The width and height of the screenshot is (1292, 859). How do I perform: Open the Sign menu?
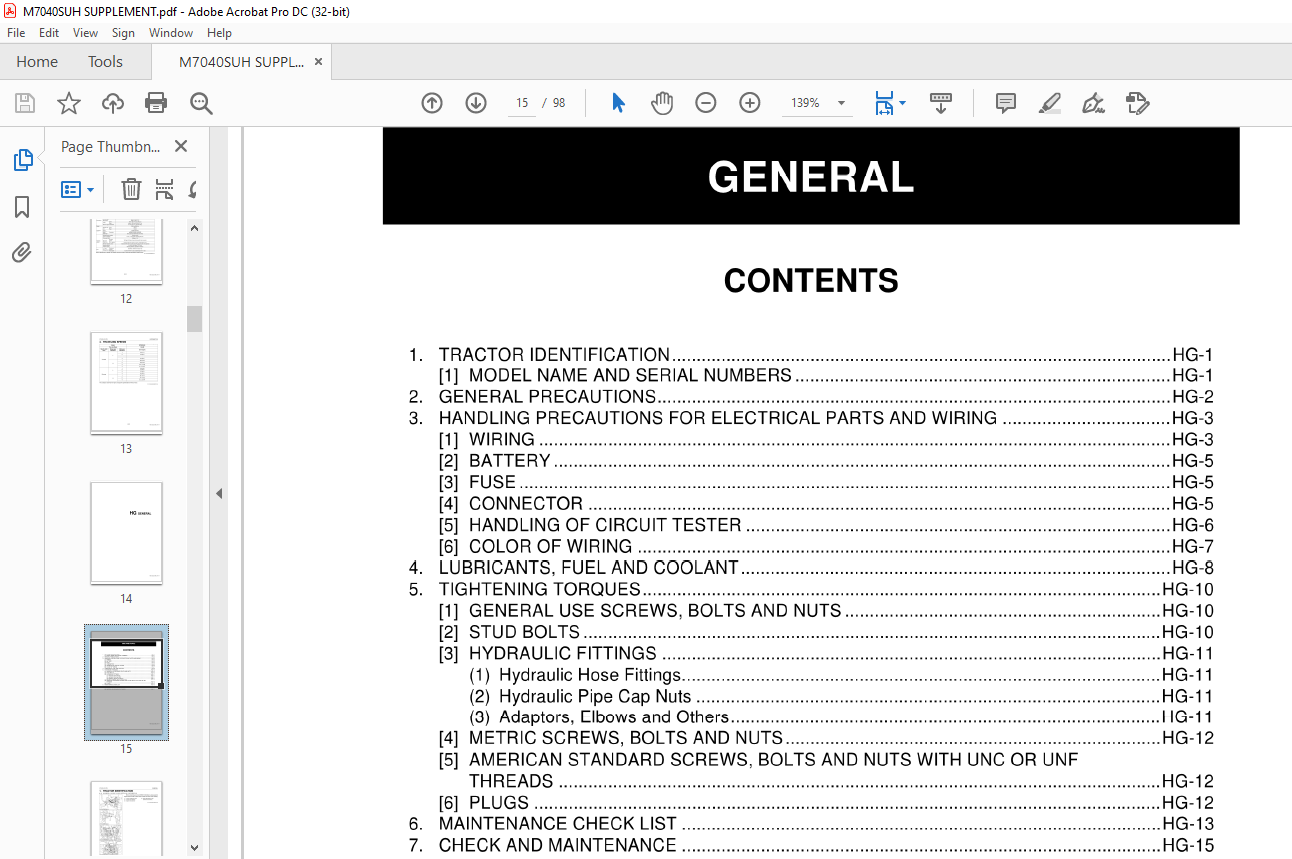pos(123,33)
